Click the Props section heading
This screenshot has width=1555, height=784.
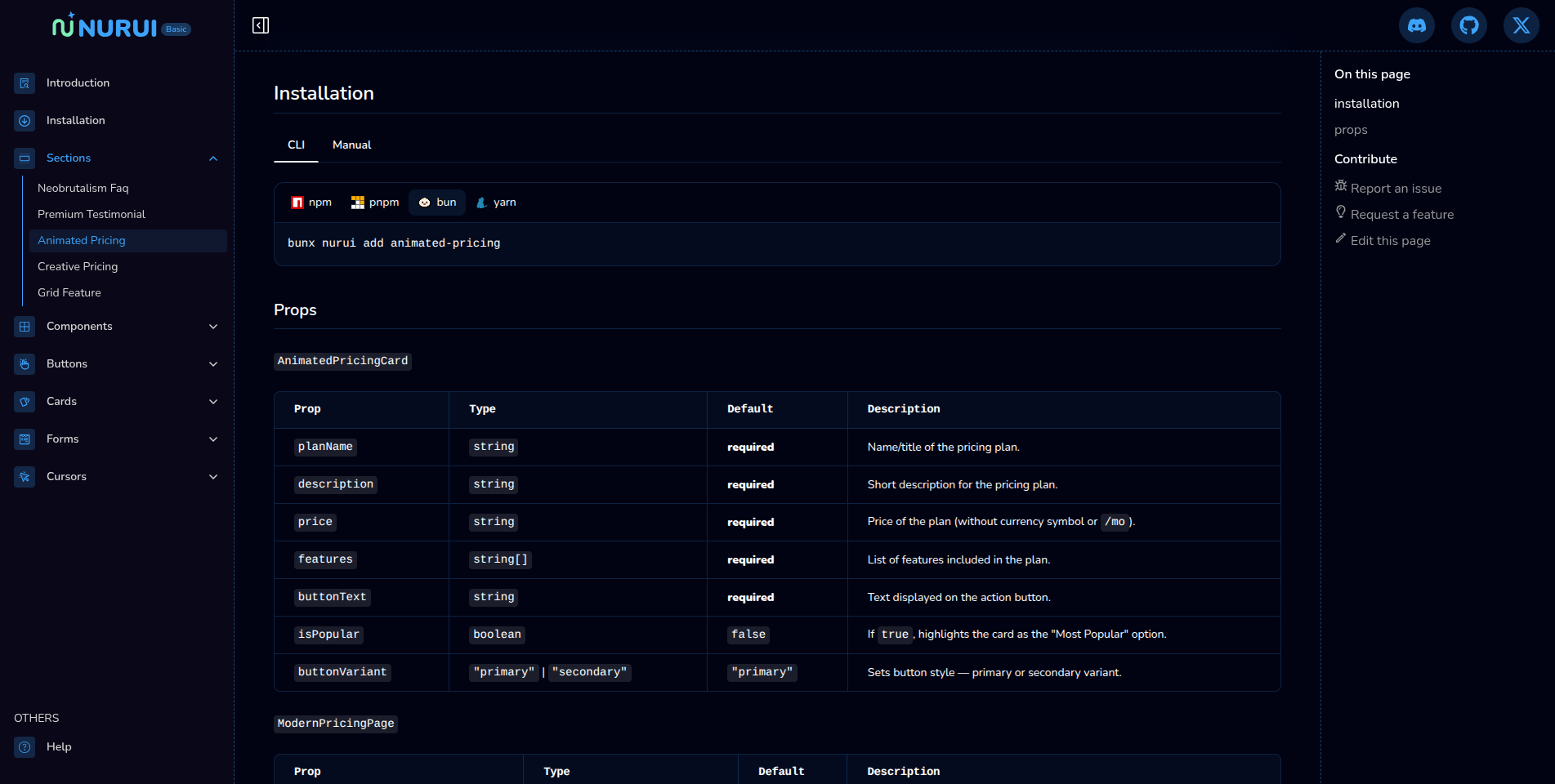tap(295, 310)
